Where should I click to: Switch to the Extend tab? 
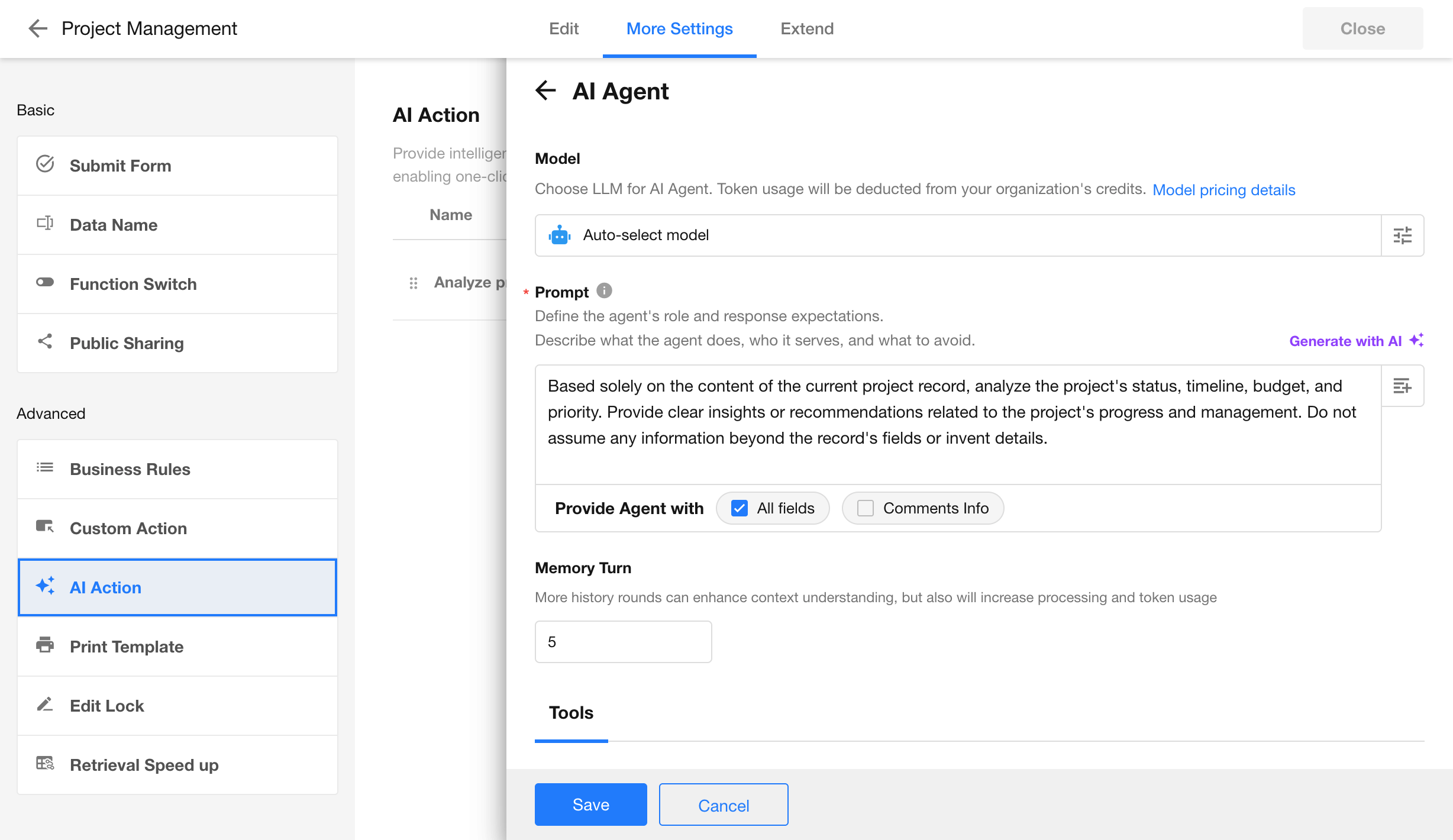click(x=806, y=28)
